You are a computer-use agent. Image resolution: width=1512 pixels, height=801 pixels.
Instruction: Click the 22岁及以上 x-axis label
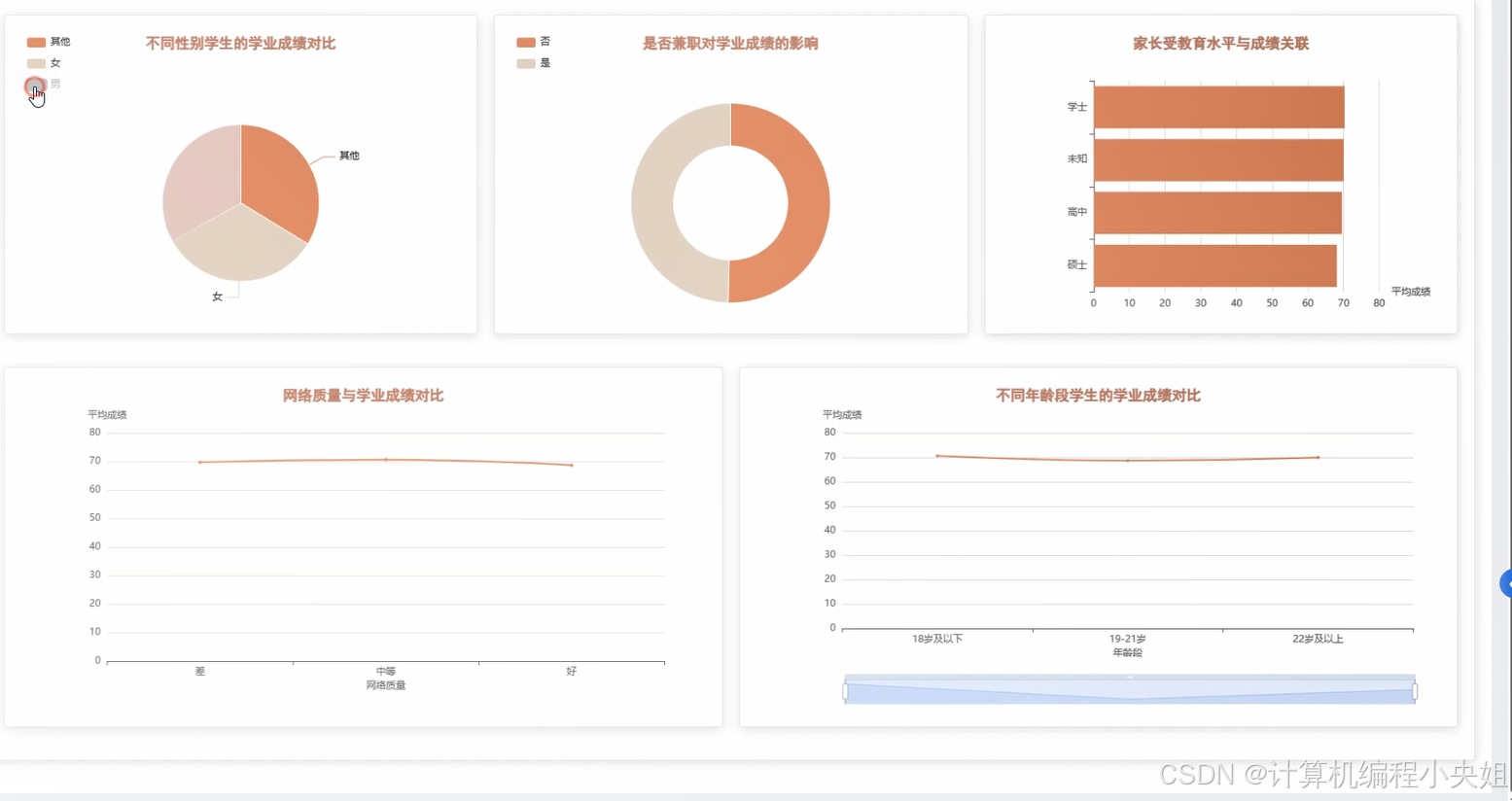click(x=1318, y=639)
